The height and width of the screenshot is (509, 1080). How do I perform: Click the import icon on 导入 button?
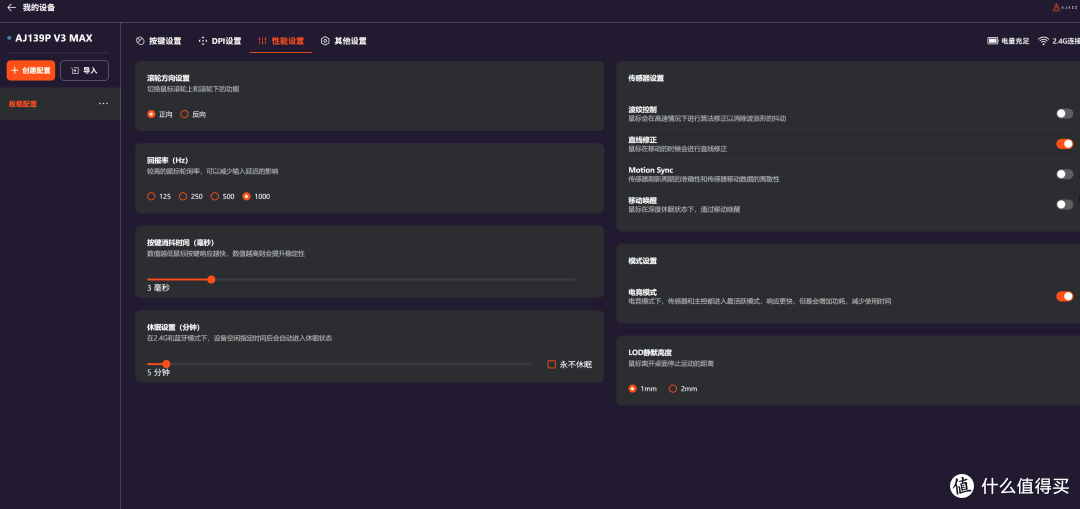(75, 70)
